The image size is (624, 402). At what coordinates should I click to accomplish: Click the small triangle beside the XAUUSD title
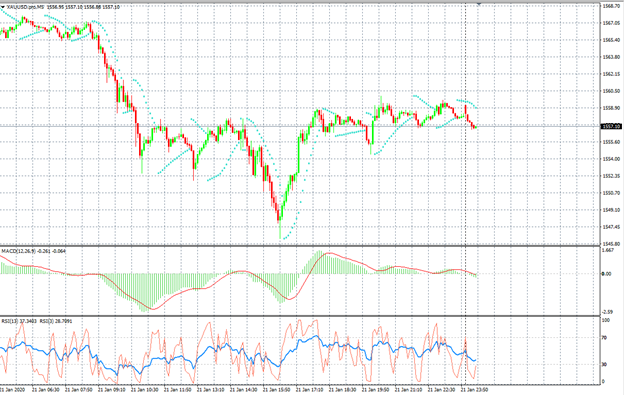(x=3, y=7)
